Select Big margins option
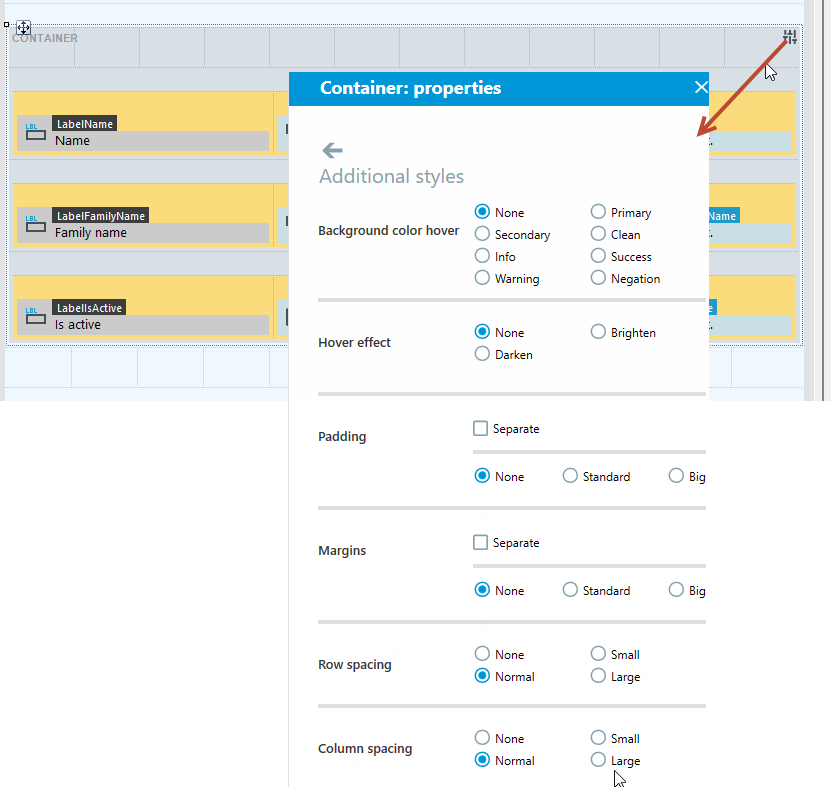This screenshot has height=791, width=831. pos(676,590)
